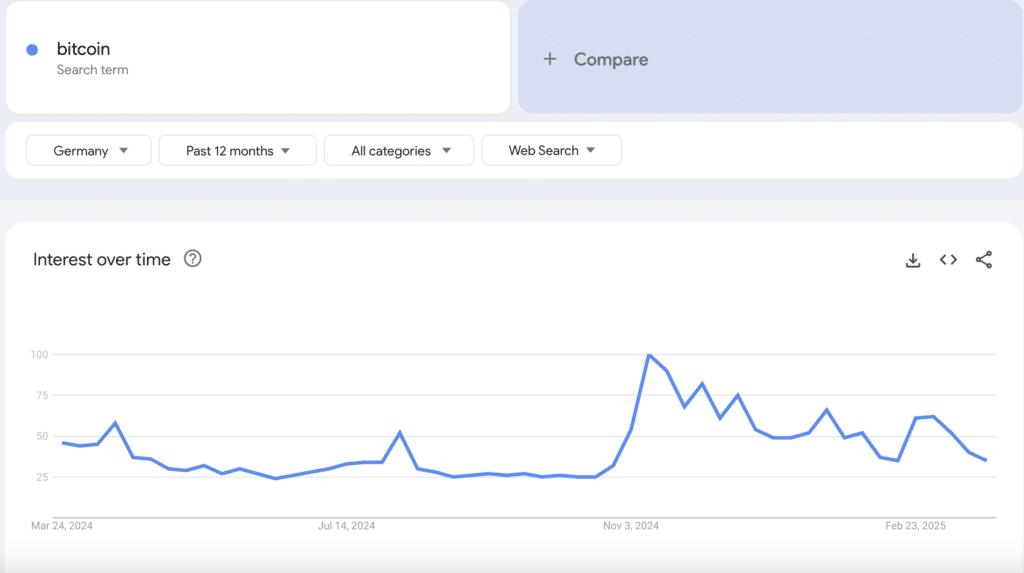Download the interest over time data
The image size is (1024, 573).
point(912,260)
